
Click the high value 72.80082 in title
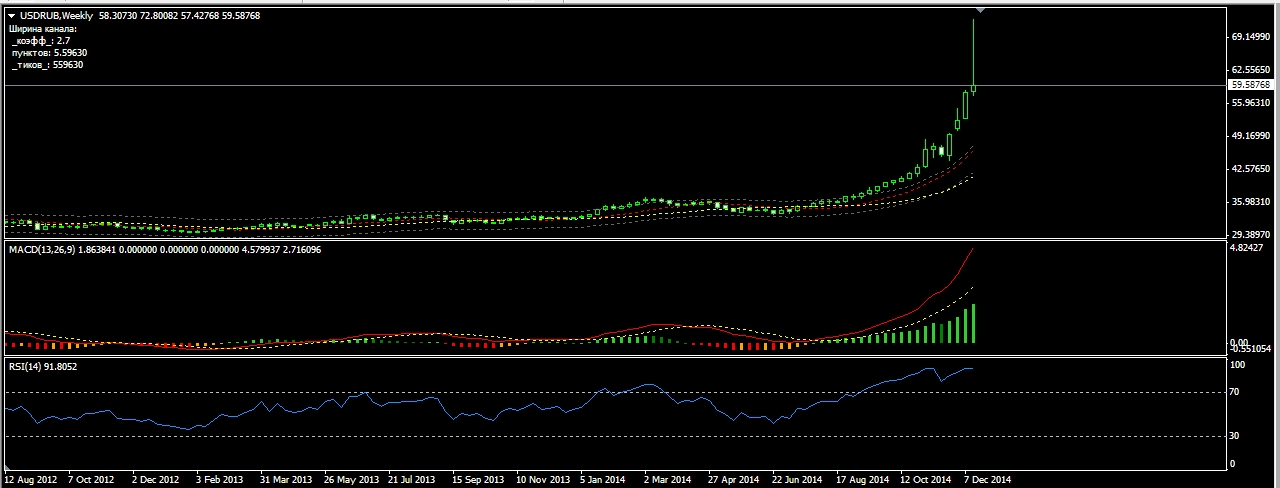pos(159,16)
